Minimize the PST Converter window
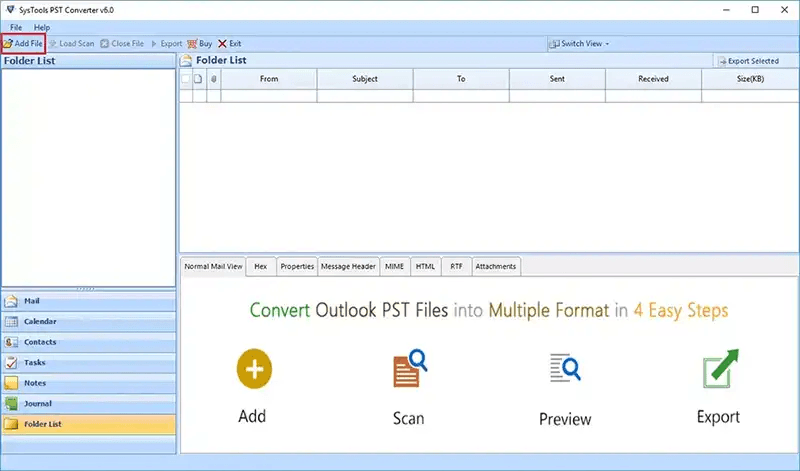800x471 pixels. click(x=726, y=10)
